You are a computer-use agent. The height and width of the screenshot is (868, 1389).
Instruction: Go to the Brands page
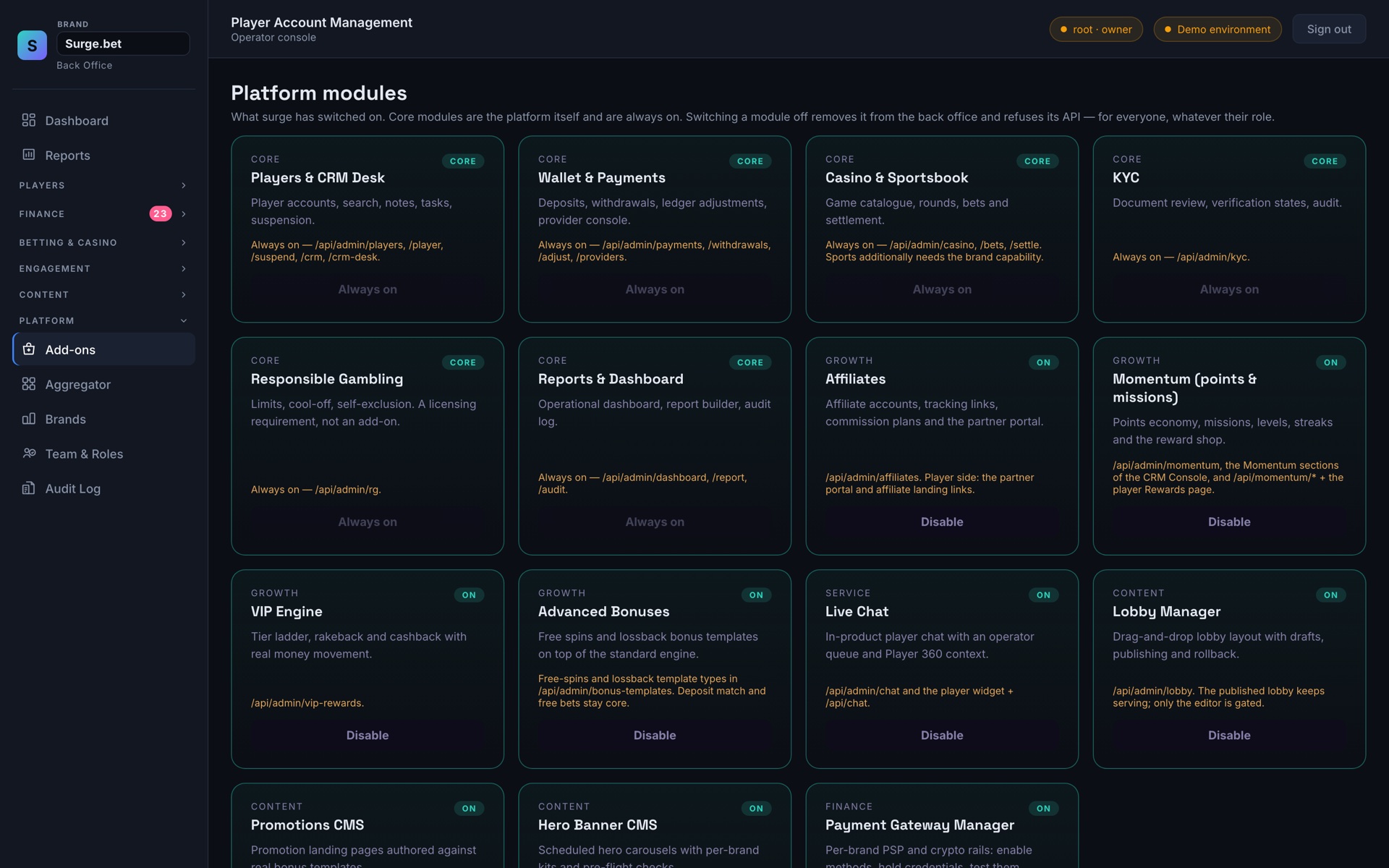click(103, 419)
